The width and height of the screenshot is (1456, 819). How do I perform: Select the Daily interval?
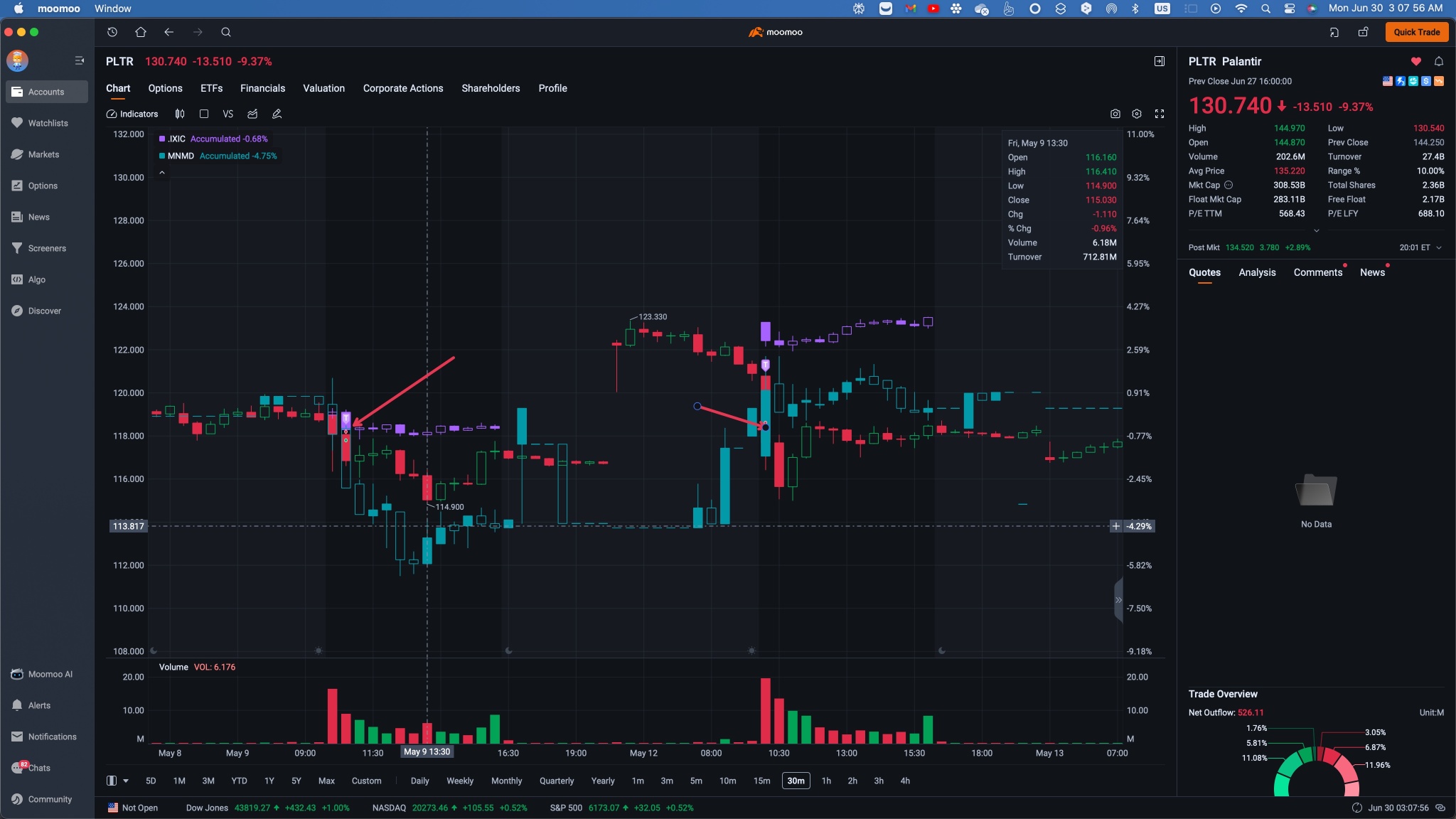419,781
